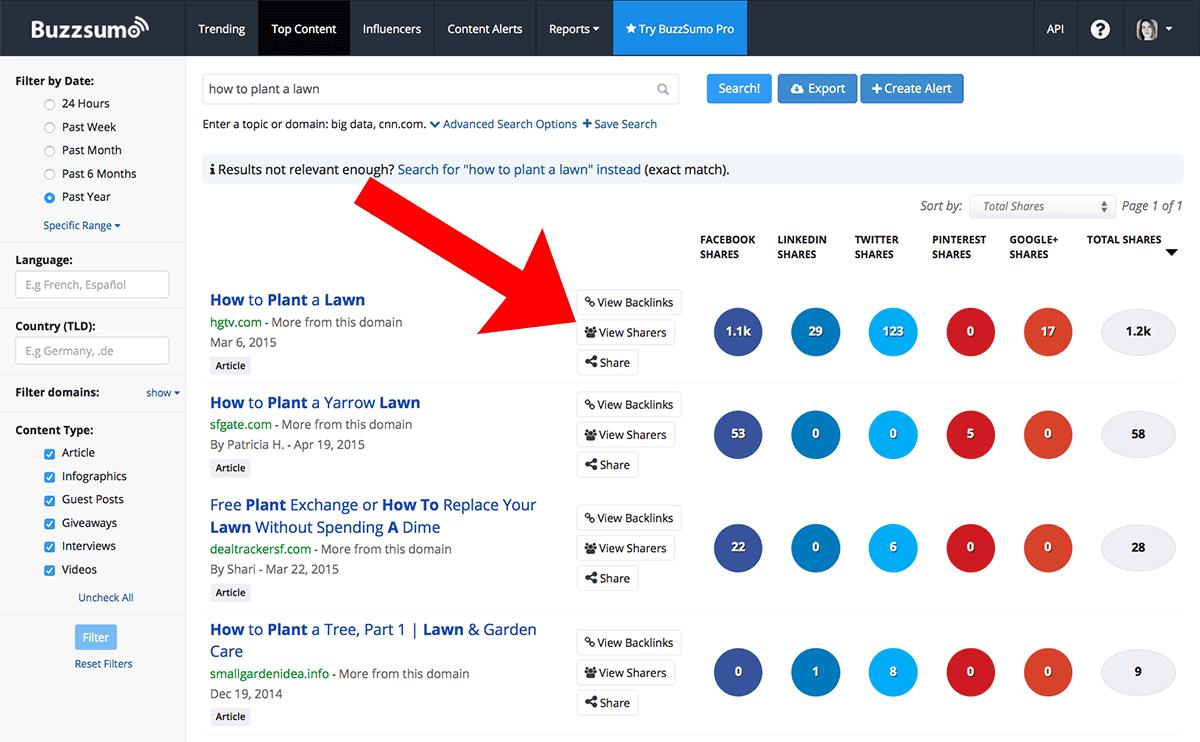1200x742 pixels.
Task: Select the Past Week date filter
Action: 50,127
